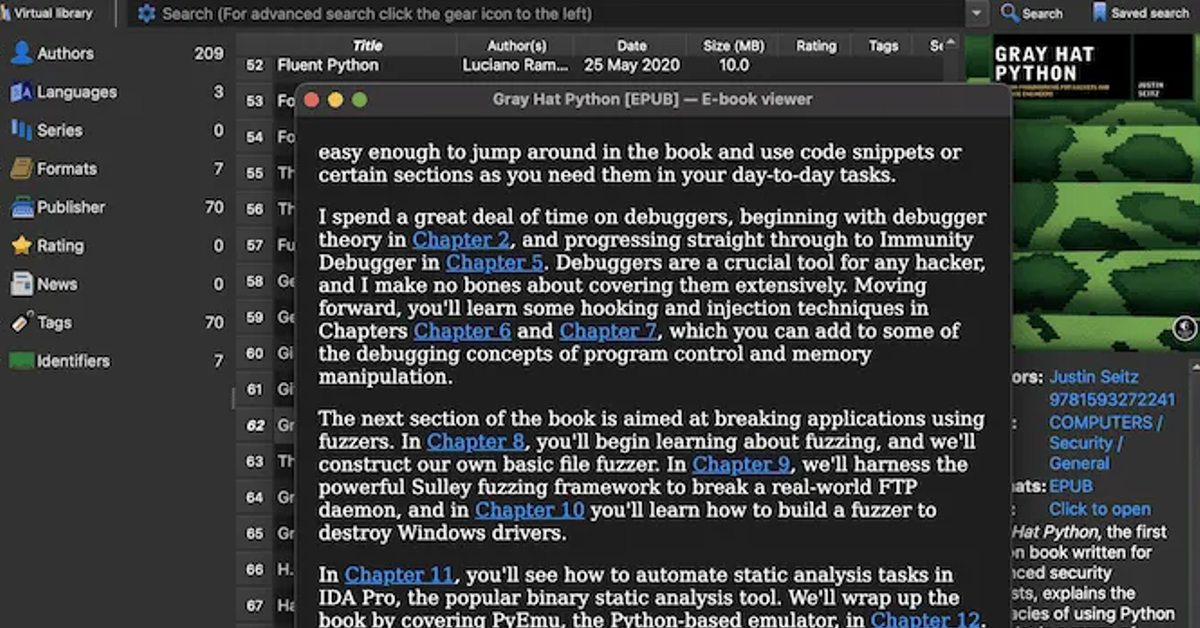1200x628 pixels.
Task: Select the Publisher icon in sidebar
Action: (x=22, y=207)
